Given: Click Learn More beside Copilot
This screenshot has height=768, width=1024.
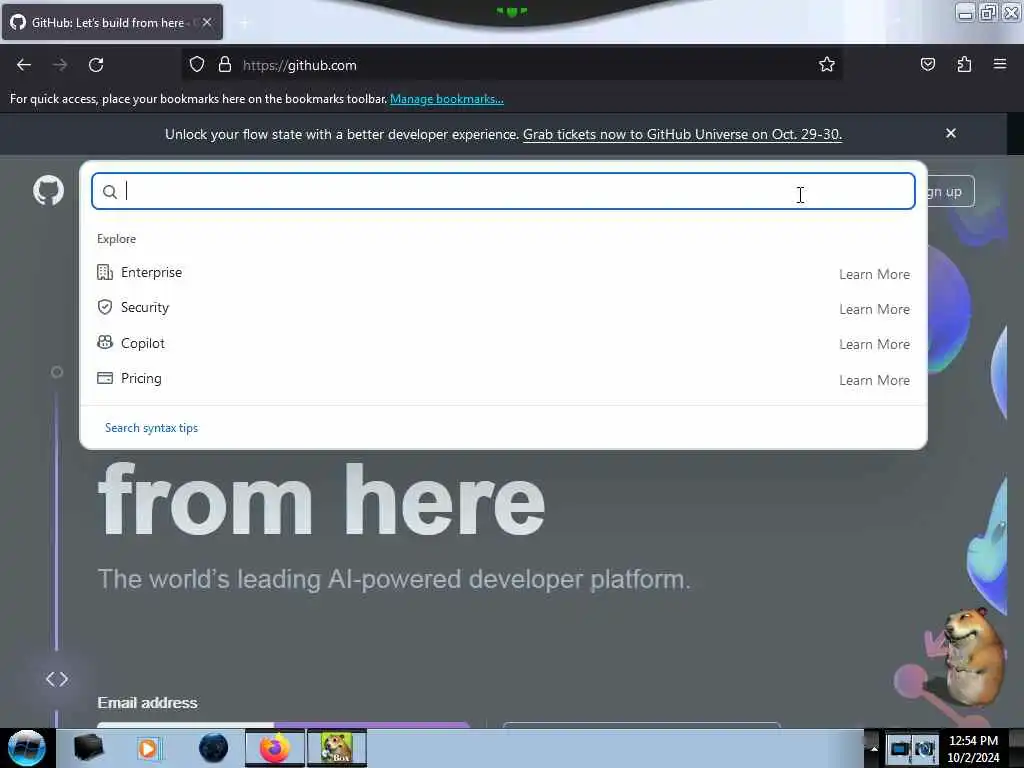Looking at the screenshot, I should point(874,344).
